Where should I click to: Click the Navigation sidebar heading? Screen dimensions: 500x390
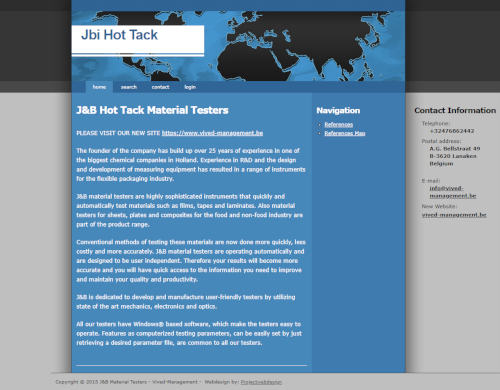tap(338, 111)
